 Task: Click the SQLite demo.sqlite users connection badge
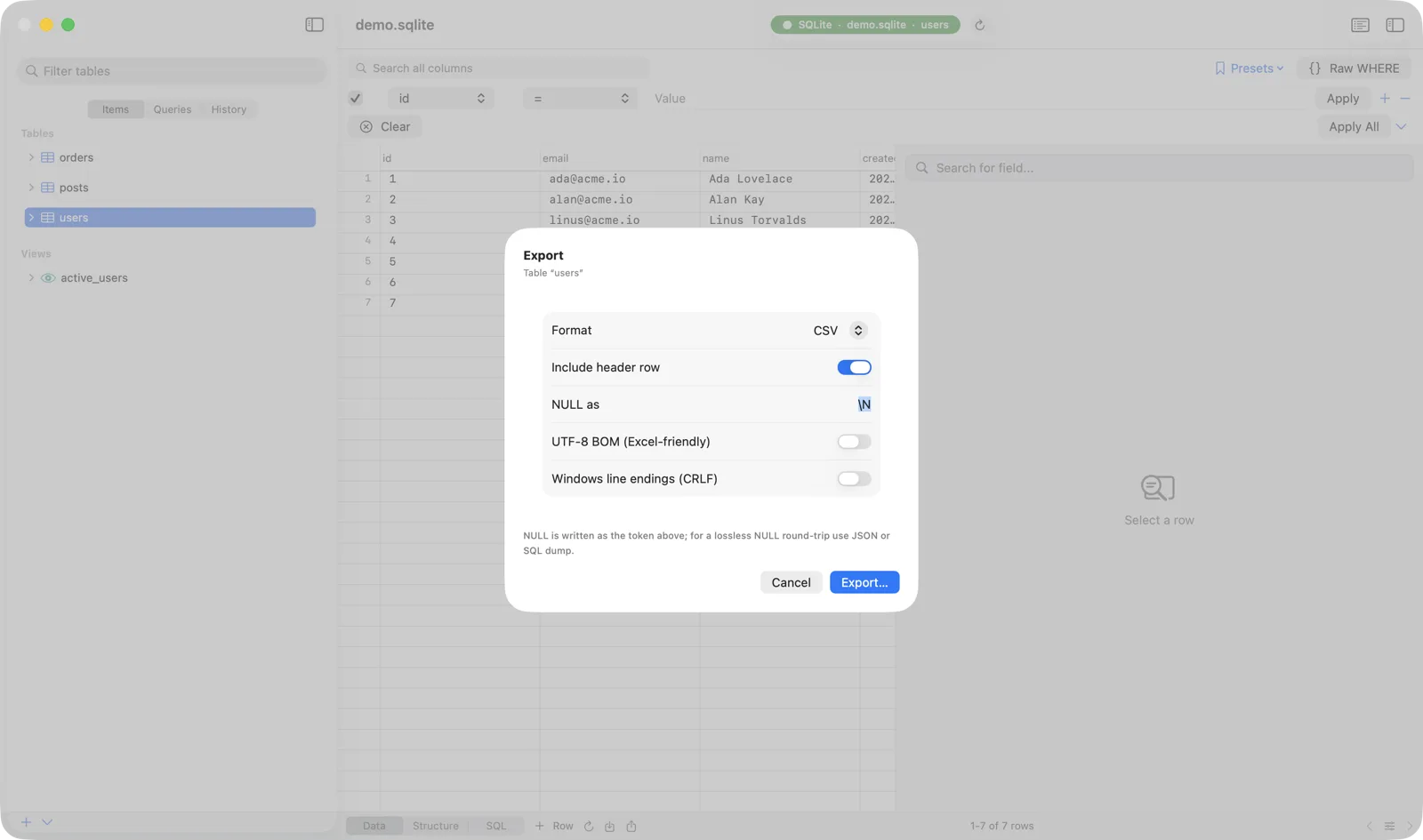point(865,25)
